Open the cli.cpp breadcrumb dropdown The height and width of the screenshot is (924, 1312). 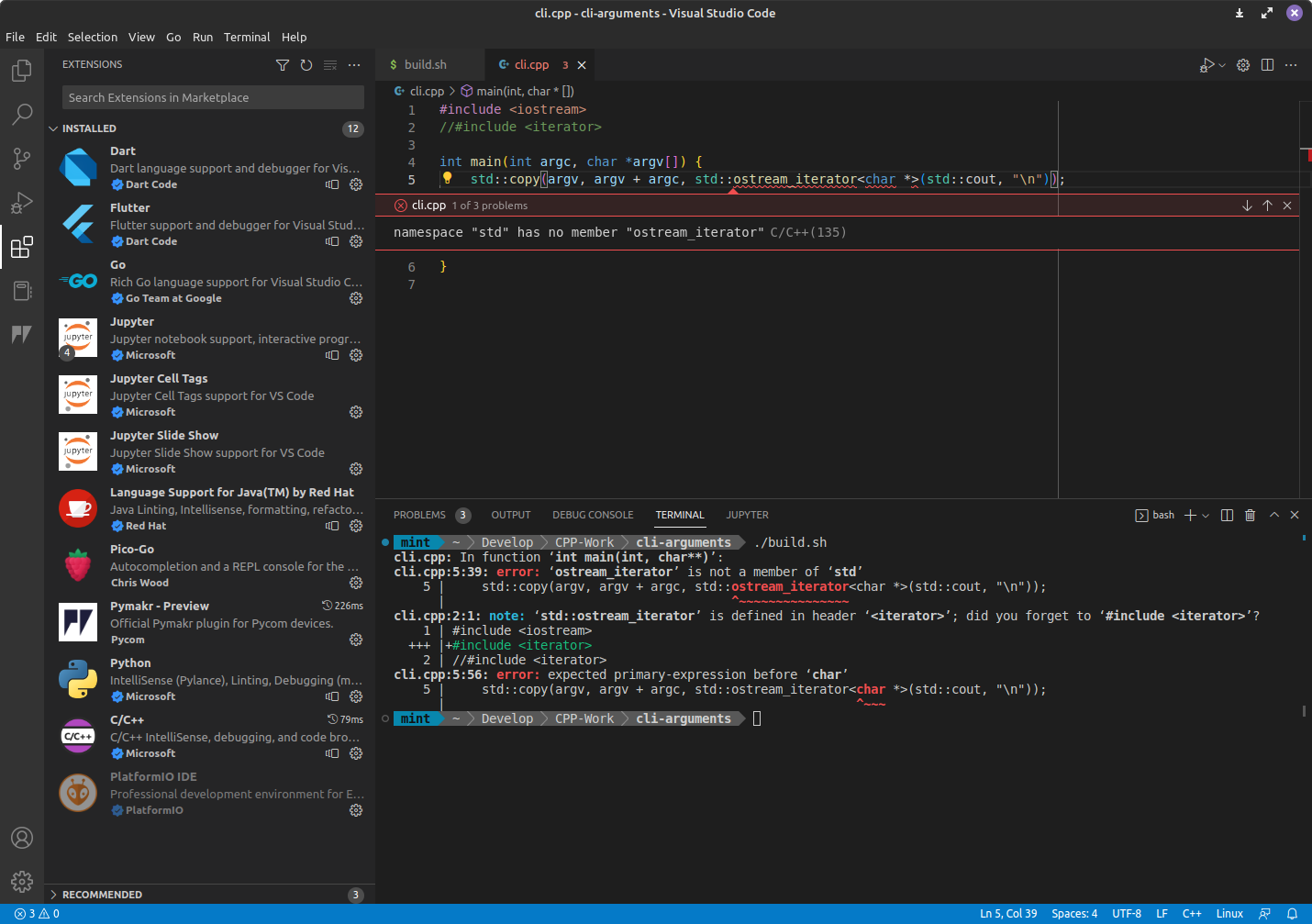pos(419,91)
